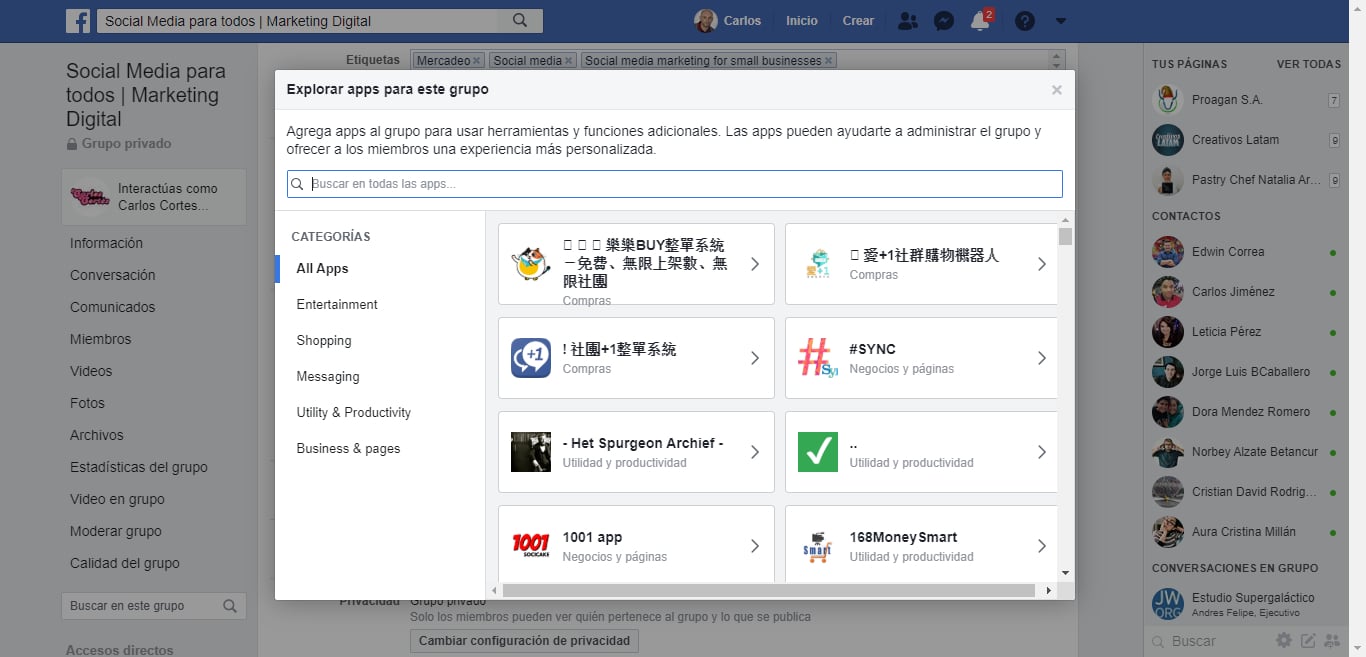Click VER TODAS pages link
Viewport: 1366px width, 657px height.
coord(1309,64)
